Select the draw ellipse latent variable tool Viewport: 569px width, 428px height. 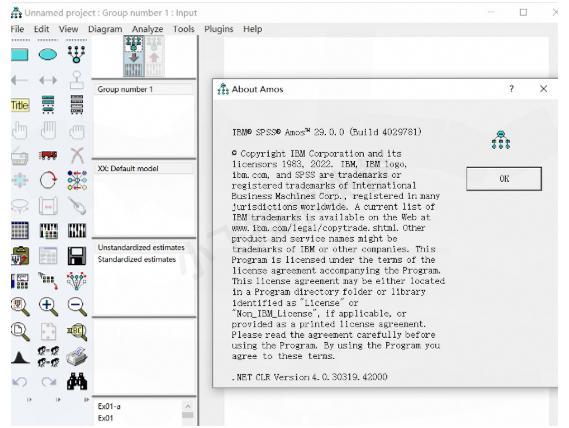pos(48,55)
